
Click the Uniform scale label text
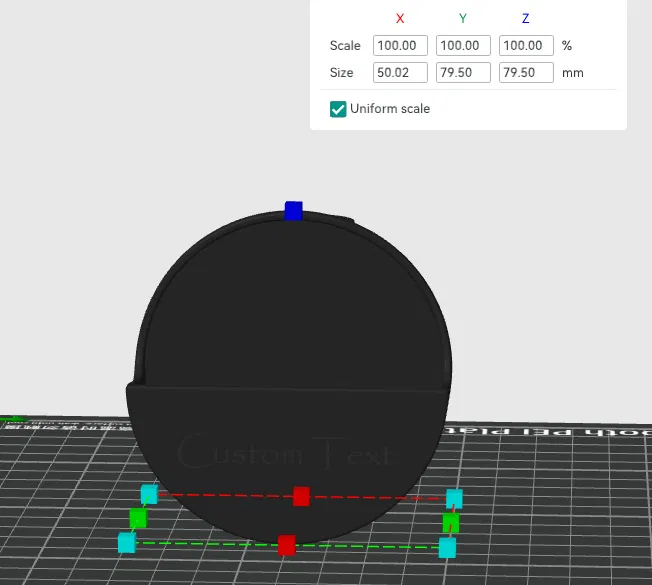[x=390, y=109]
